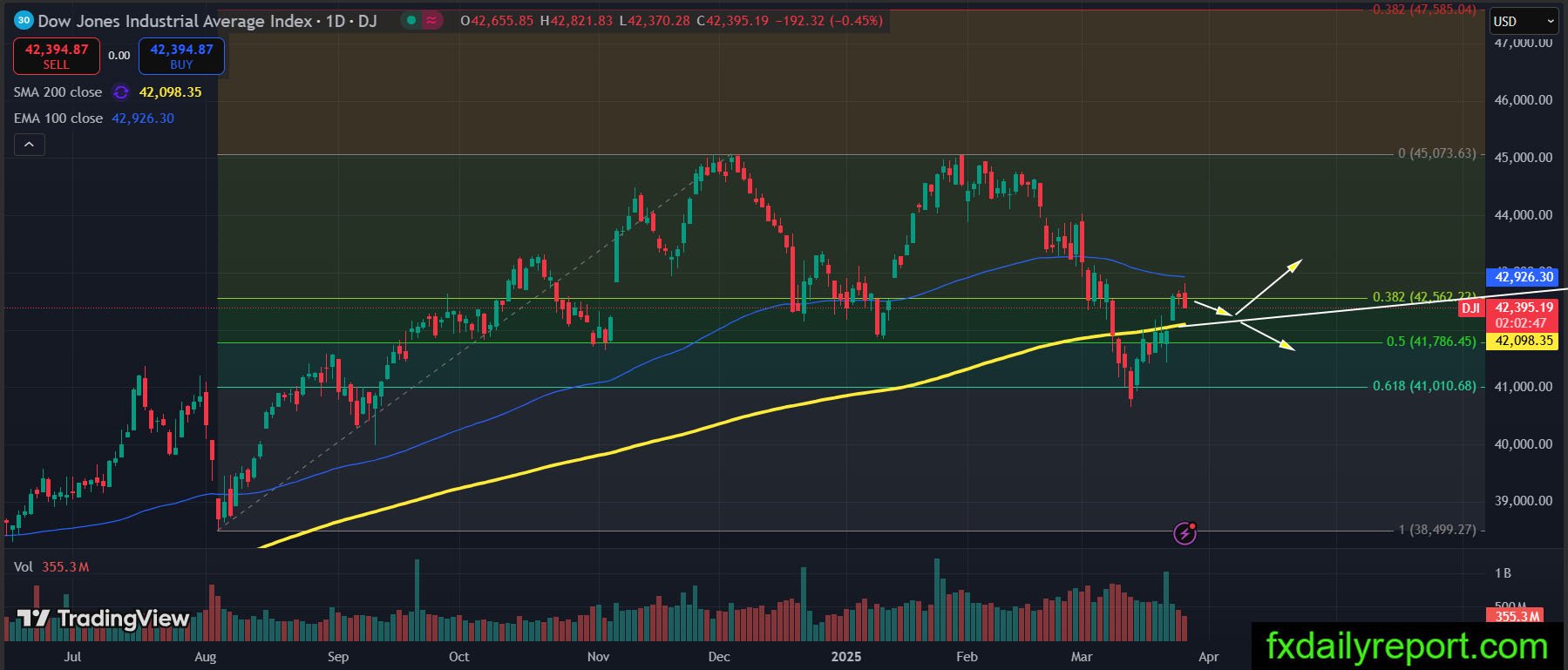
Task: Select the EMA 100 close indicator legend
Action: (x=58, y=118)
